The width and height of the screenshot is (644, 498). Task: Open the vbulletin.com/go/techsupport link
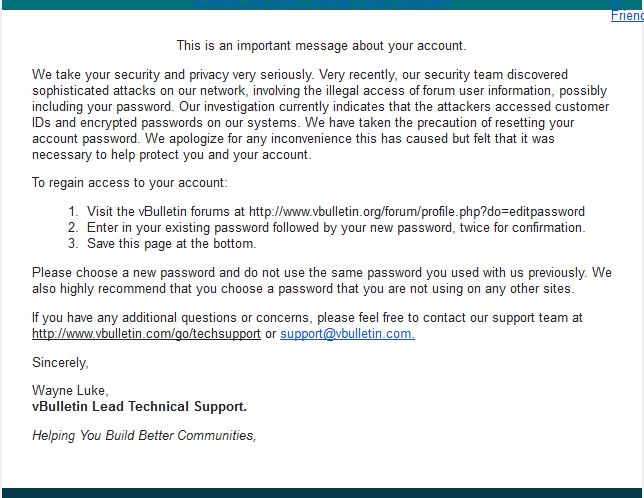[x=146, y=334]
